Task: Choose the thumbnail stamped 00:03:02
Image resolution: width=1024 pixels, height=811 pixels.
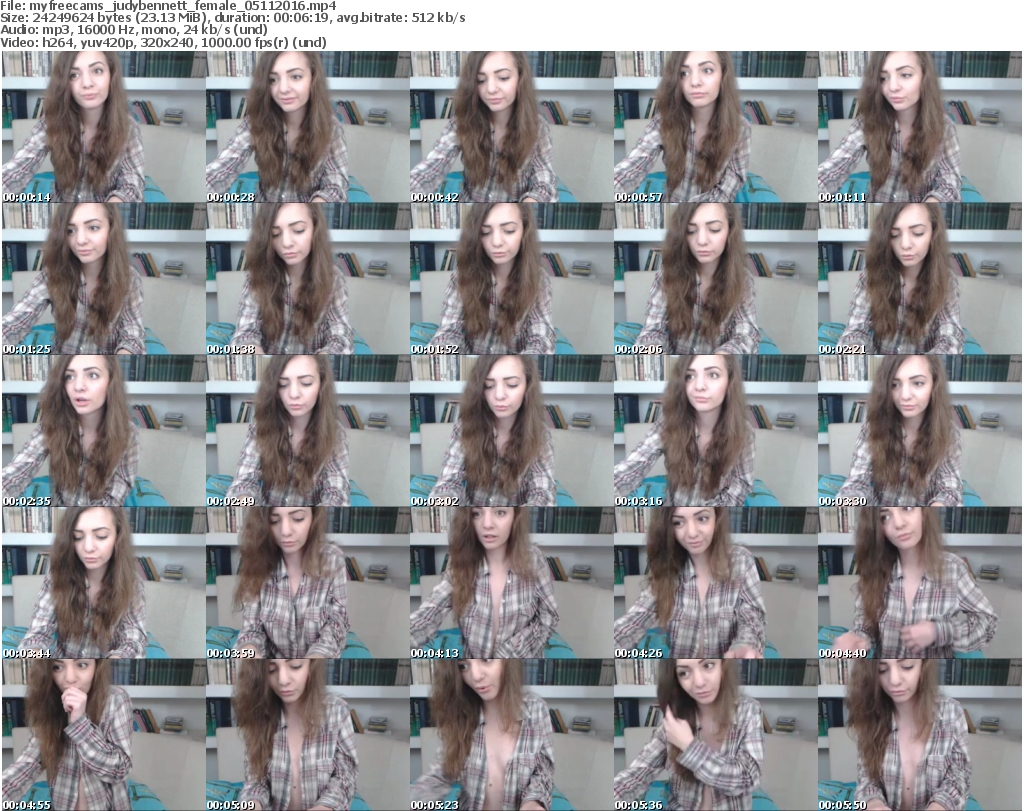Action: (511, 431)
